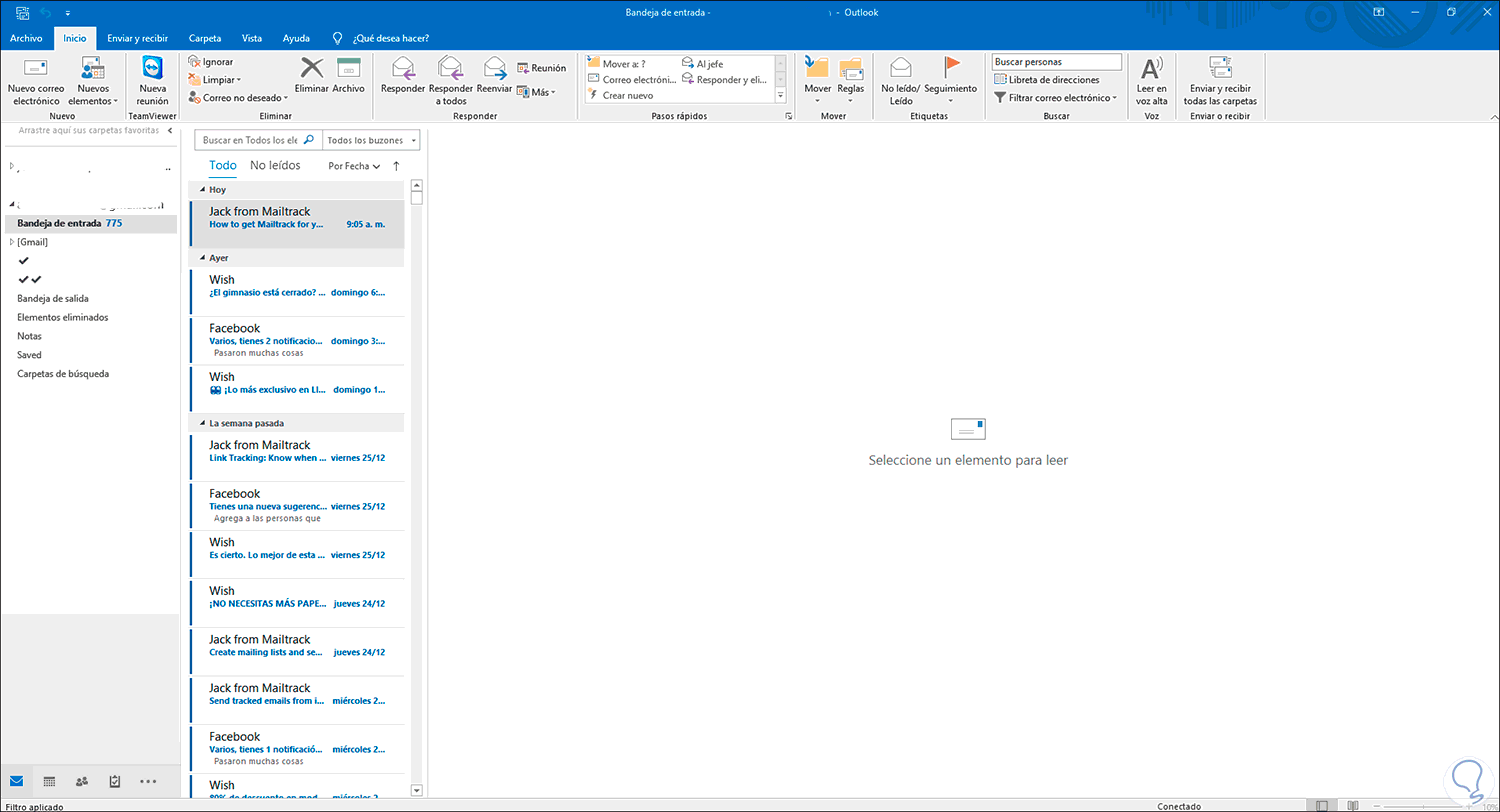1500x812 pixels.
Task: Start a TeamViewer Nueva reunión
Action: coord(153,82)
